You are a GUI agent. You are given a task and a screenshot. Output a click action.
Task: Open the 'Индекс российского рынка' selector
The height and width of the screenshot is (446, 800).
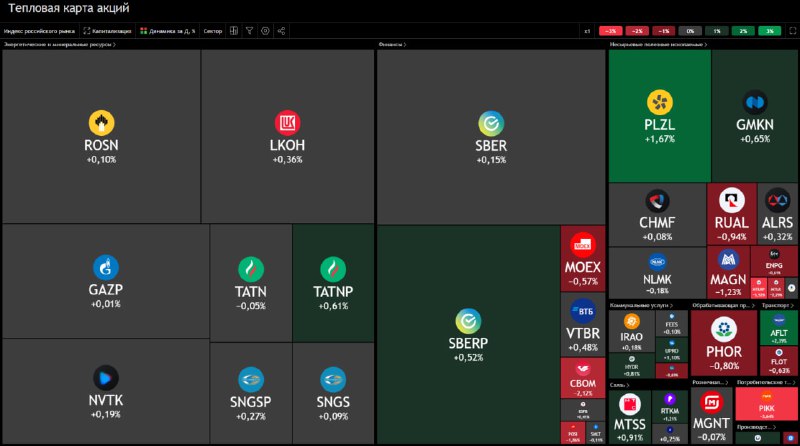39,31
